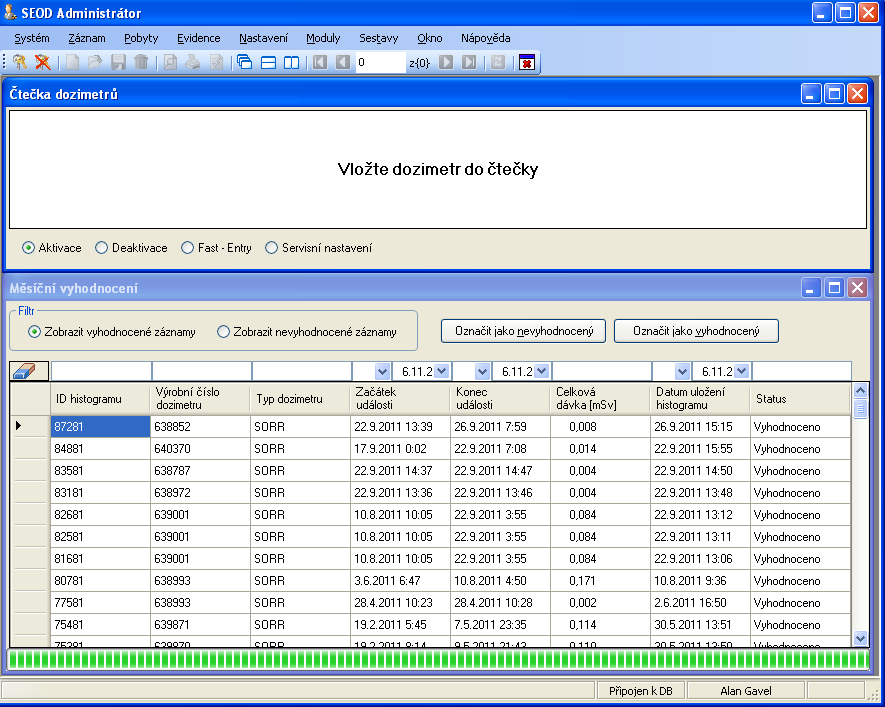Click the green progress bar
The width and height of the screenshot is (885, 707).
pos(438,659)
